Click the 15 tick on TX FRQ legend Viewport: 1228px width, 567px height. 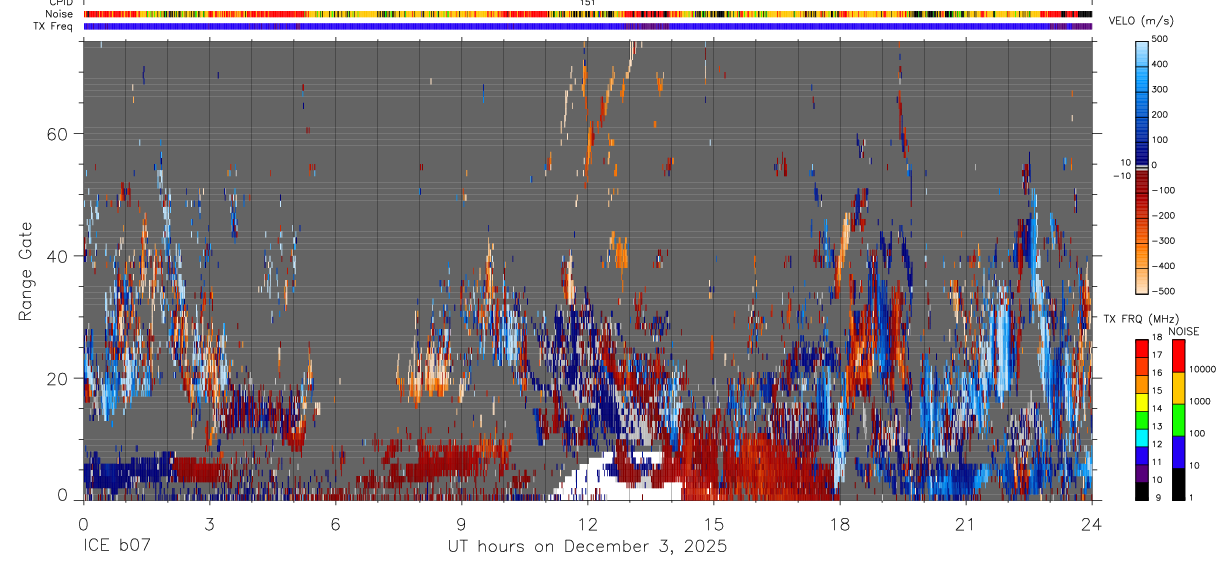pos(1158,391)
